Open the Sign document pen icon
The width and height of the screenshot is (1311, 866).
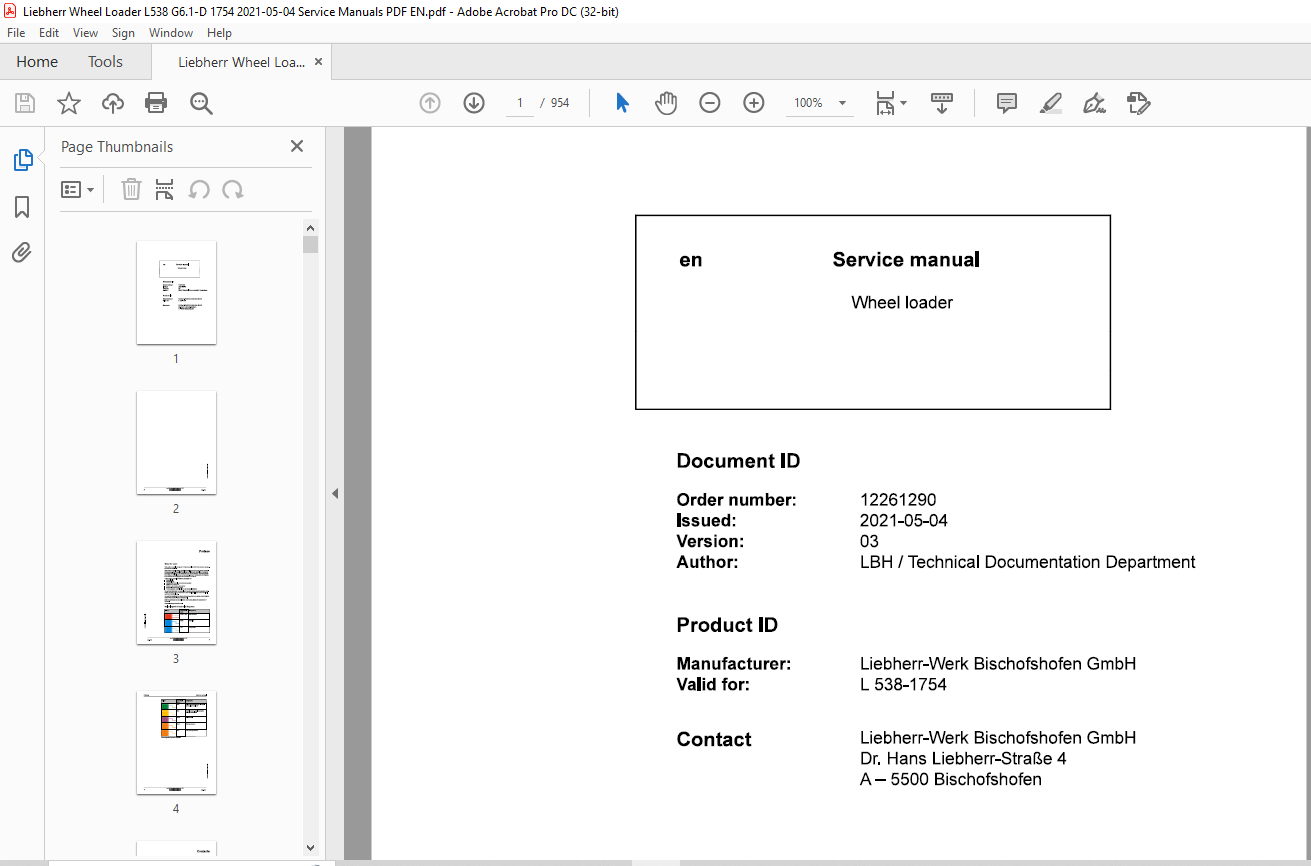[1094, 103]
